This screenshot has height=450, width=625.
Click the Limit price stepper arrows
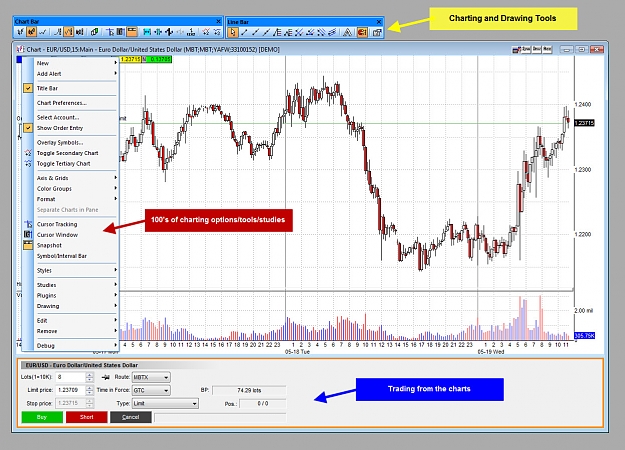click(x=90, y=390)
